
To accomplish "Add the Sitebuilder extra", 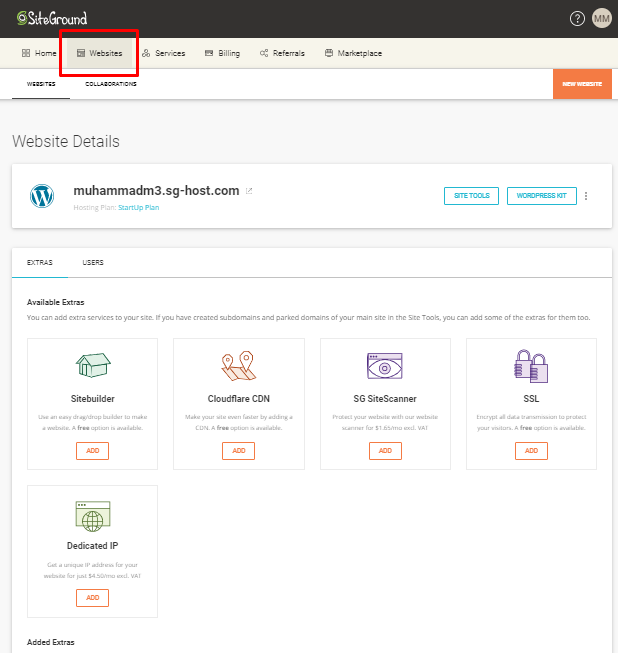I will tap(92, 451).
